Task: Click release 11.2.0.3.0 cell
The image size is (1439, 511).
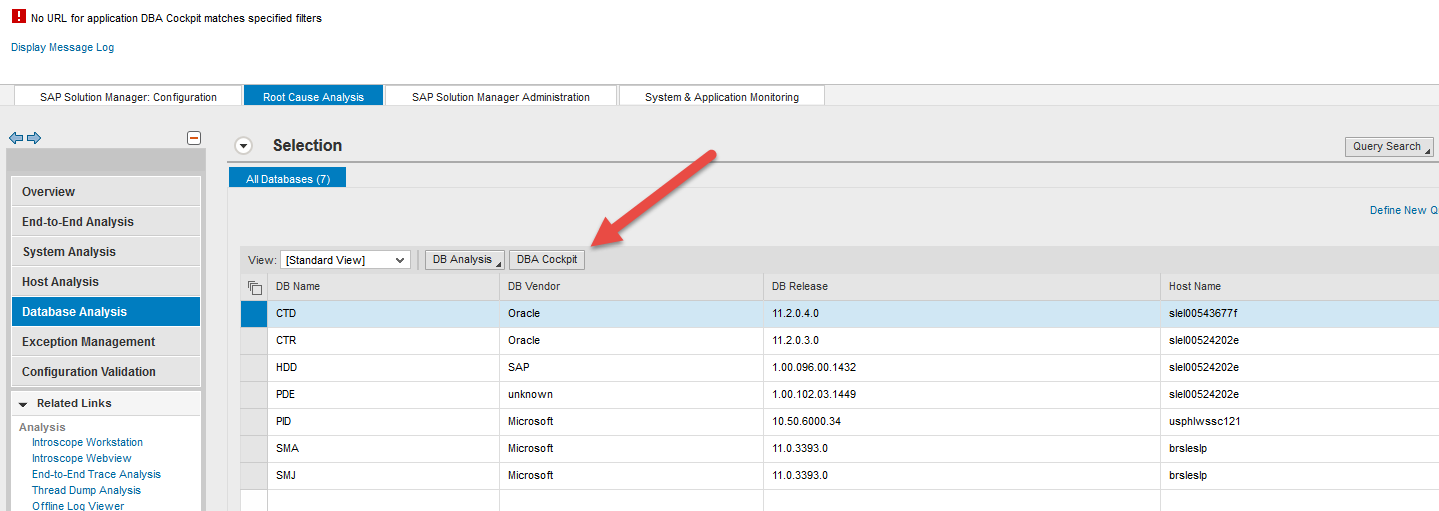Action: click(962, 341)
